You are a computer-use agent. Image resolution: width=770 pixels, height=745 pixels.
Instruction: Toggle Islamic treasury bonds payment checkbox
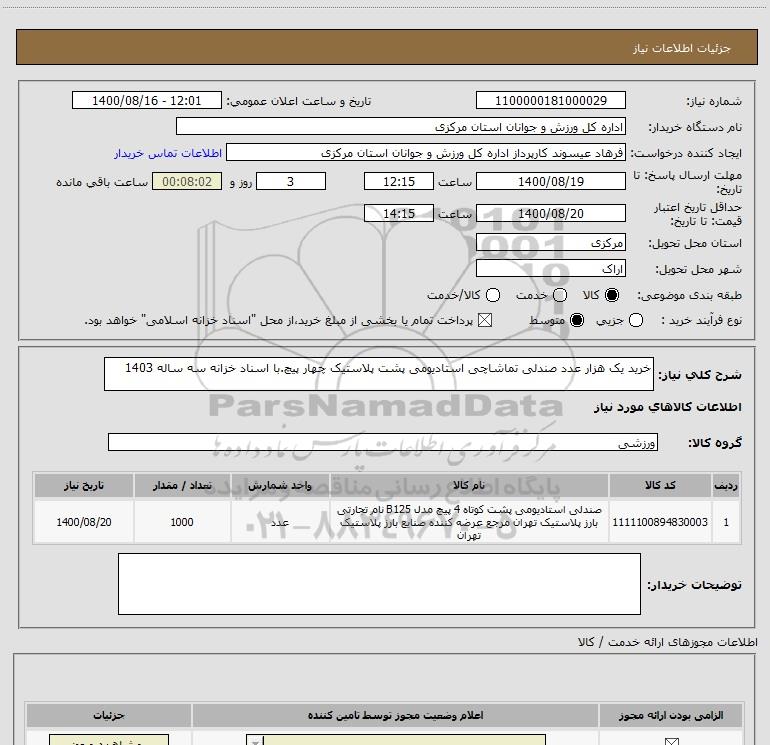tap(485, 320)
